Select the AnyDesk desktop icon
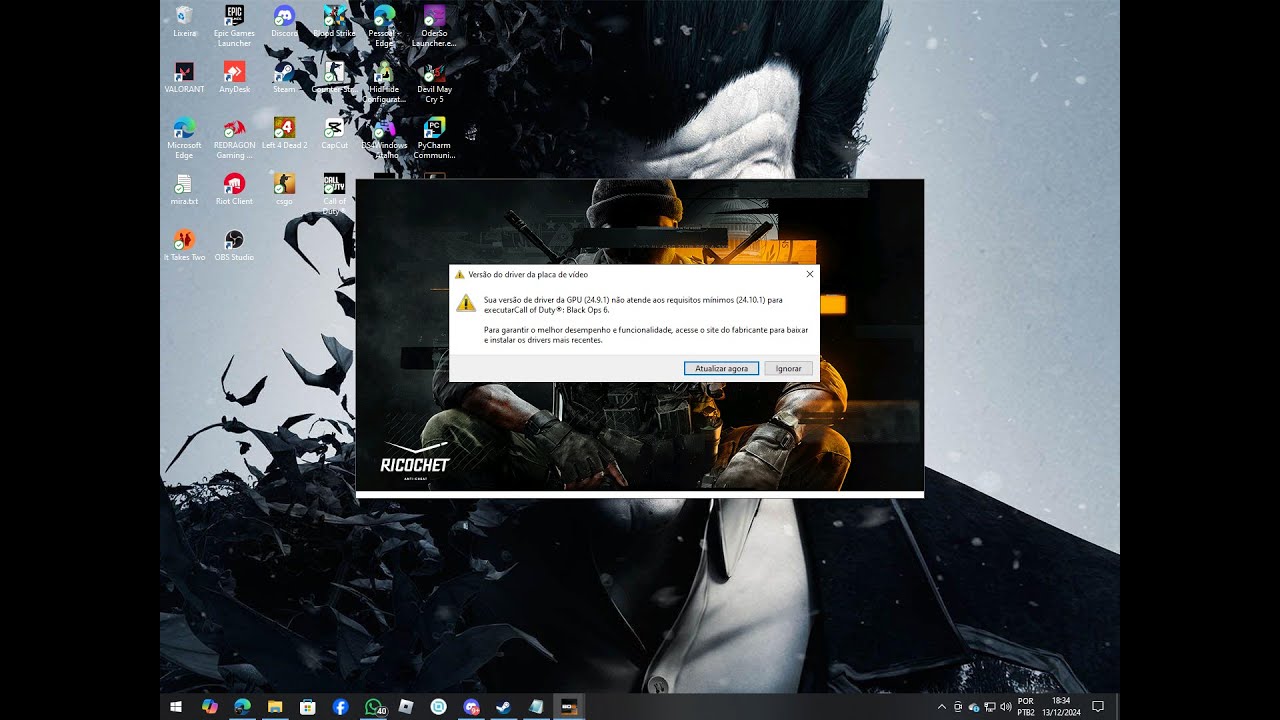Screen dimensions: 1280x720 tap(234, 78)
